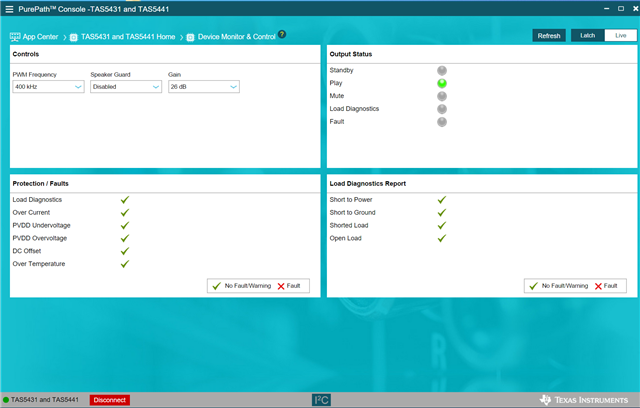Image resolution: width=640 pixels, height=408 pixels.
Task: Click the Standby status indicator
Action: click(x=442, y=71)
